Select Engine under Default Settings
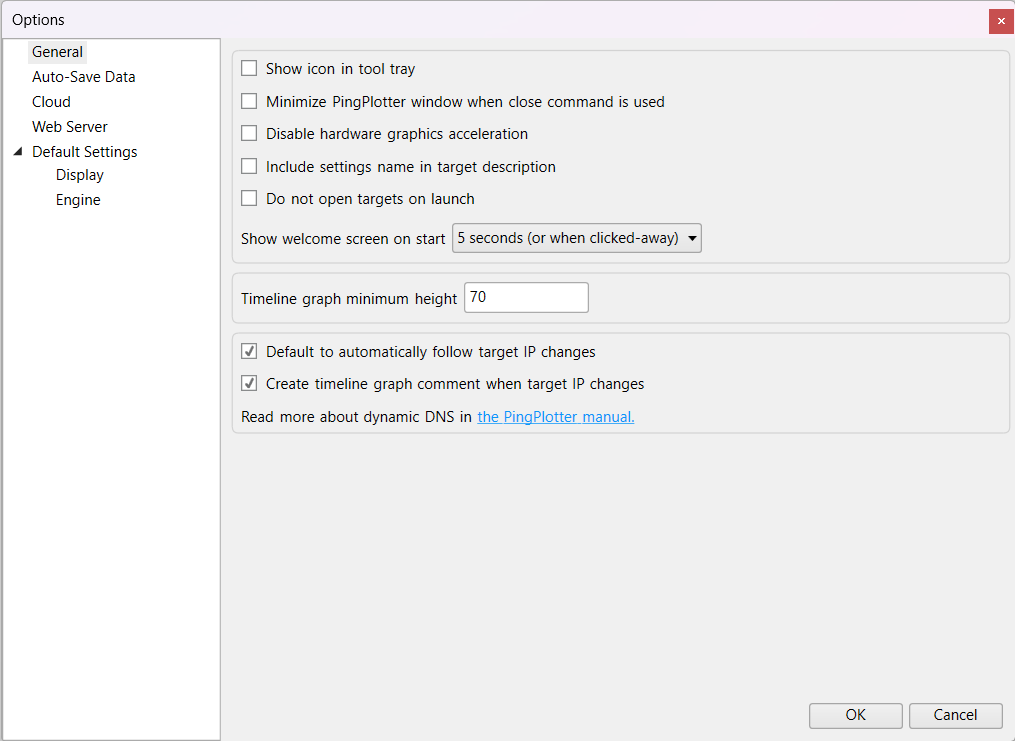 point(78,200)
